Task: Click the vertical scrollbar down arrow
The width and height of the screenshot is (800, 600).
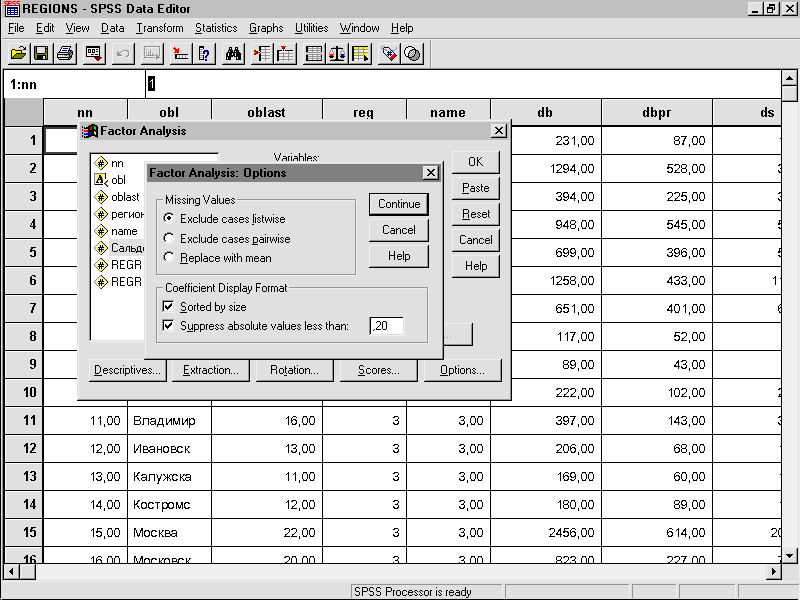Action: tap(789, 556)
